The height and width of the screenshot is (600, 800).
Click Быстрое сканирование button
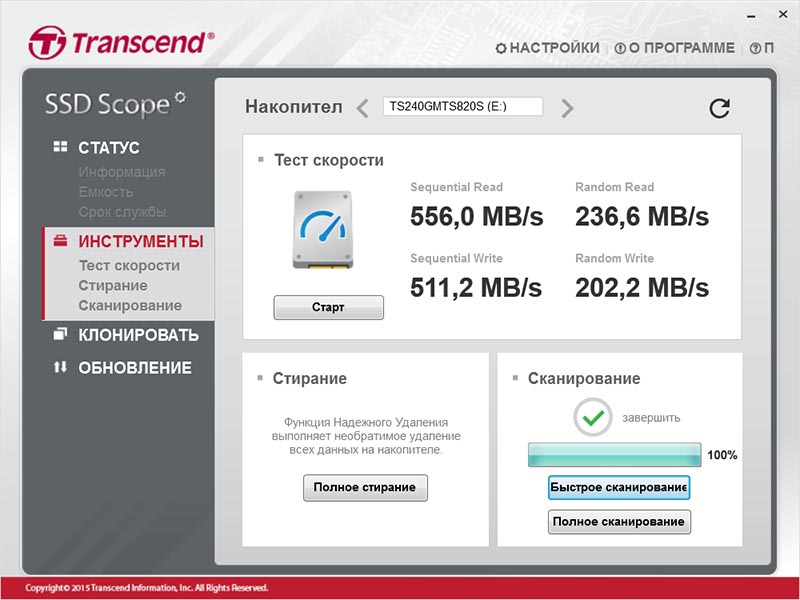619,487
